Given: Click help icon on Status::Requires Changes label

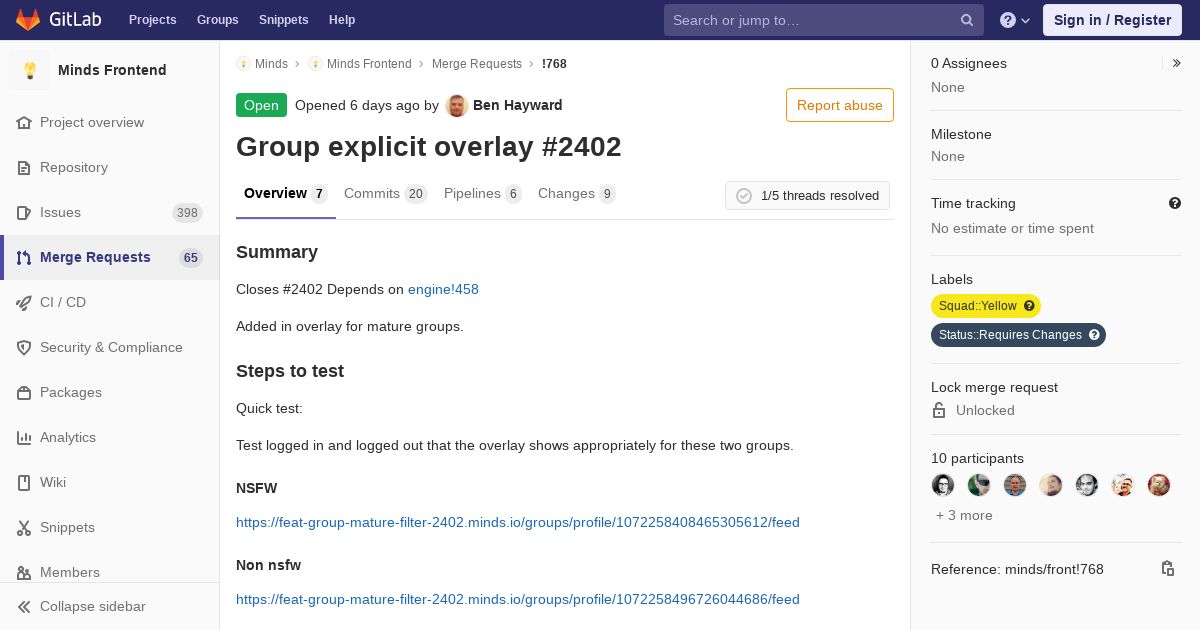Looking at the screenshot, I should [1094, 335].
